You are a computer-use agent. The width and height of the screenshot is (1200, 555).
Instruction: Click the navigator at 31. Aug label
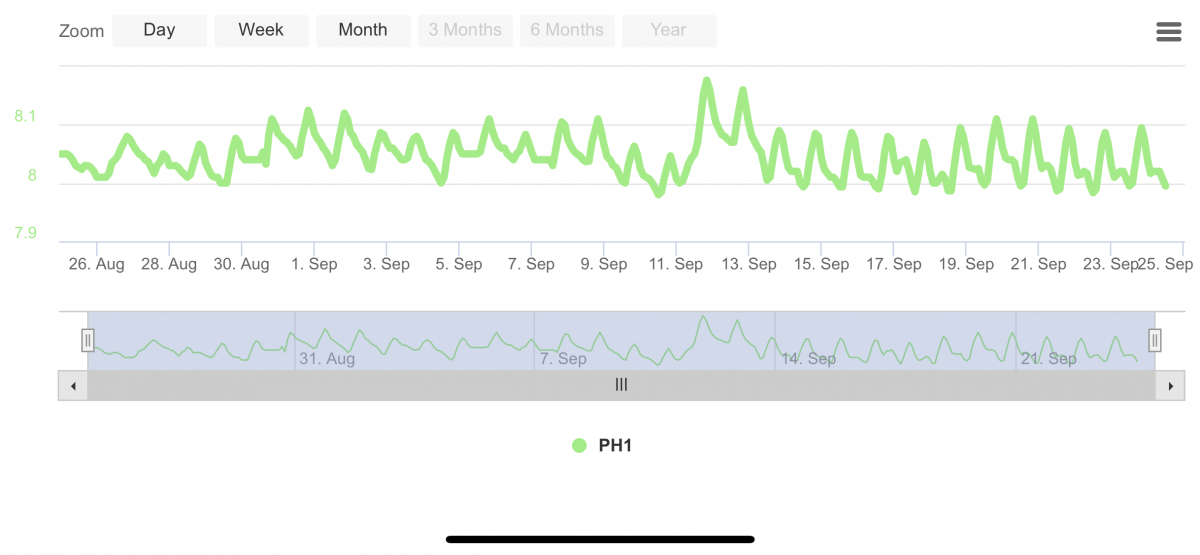tap(327, 358)
